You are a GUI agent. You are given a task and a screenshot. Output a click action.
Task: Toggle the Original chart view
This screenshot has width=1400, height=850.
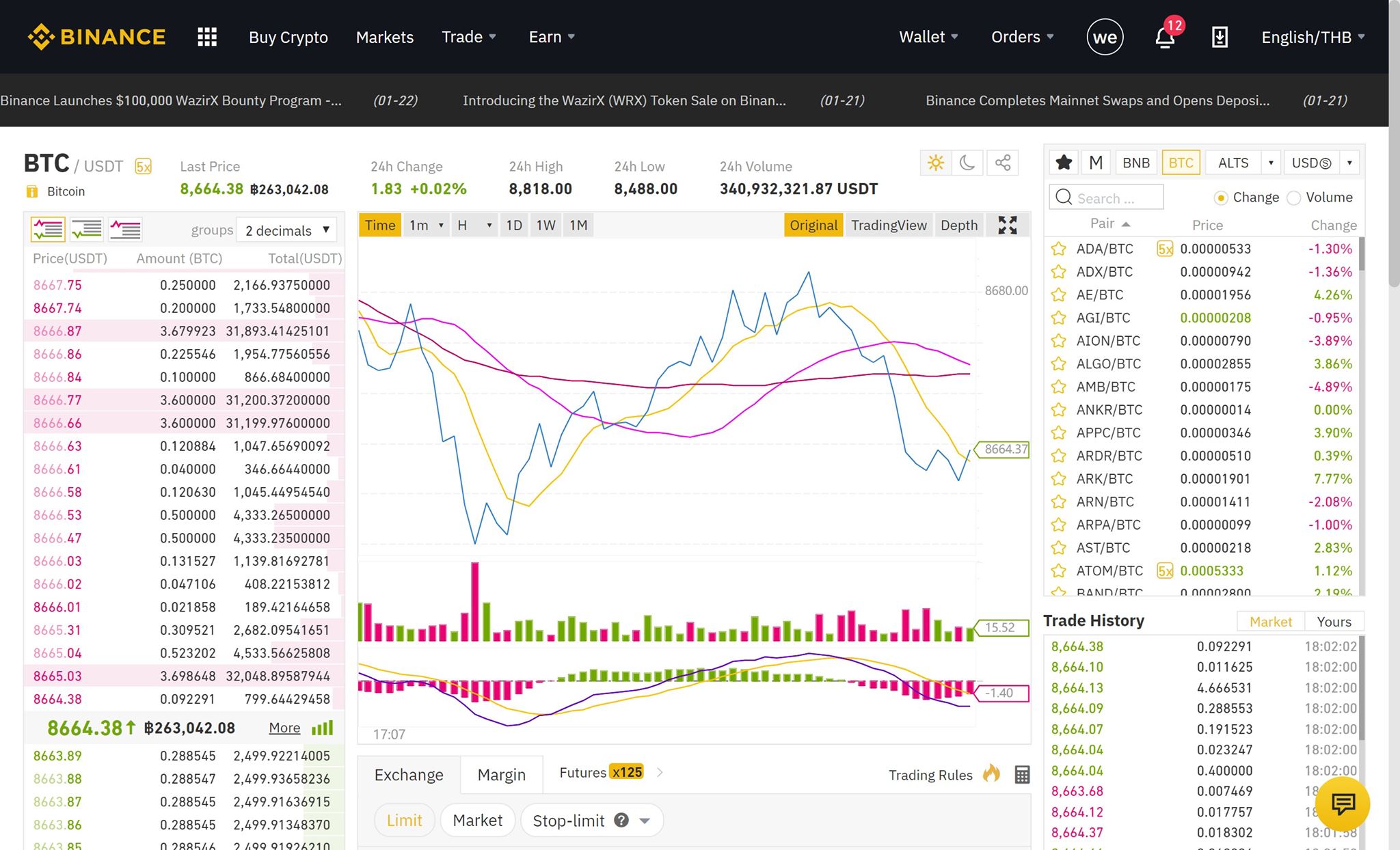(813, 225)
